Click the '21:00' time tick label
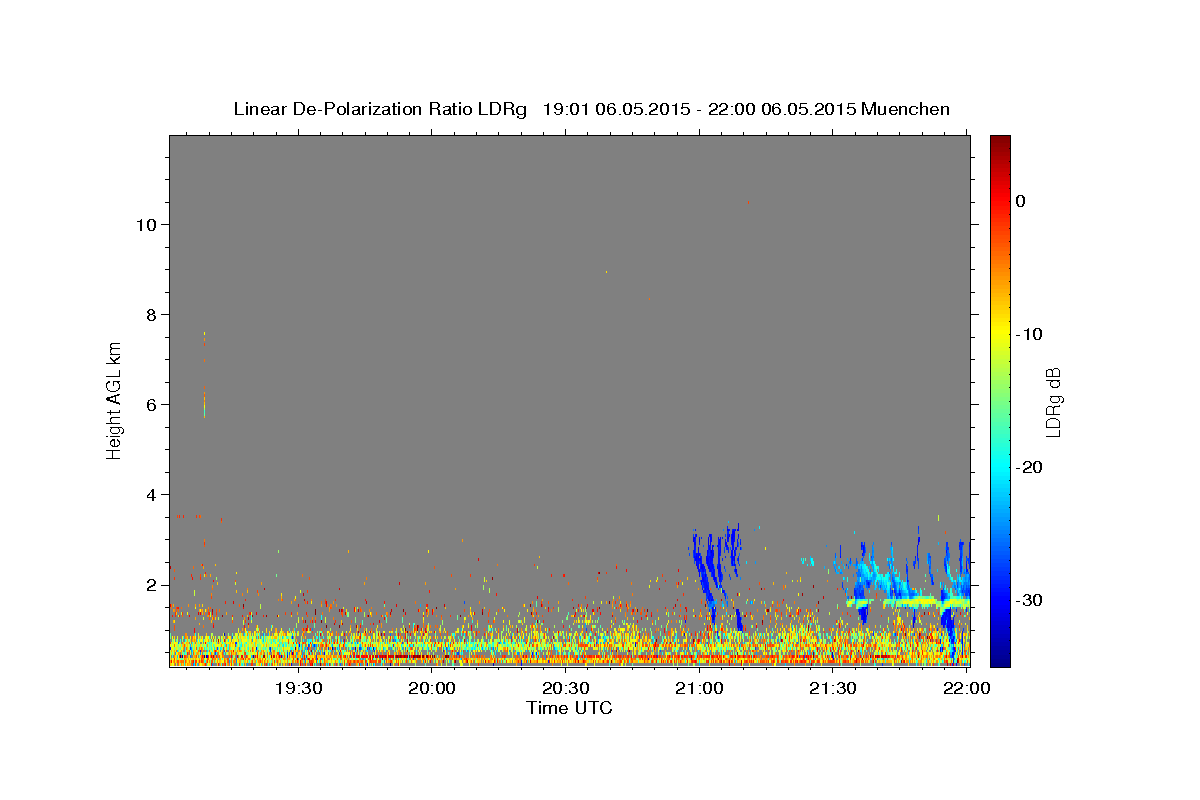The height and width of the screenshot is (800, 1200). click(x=699, y=688)
